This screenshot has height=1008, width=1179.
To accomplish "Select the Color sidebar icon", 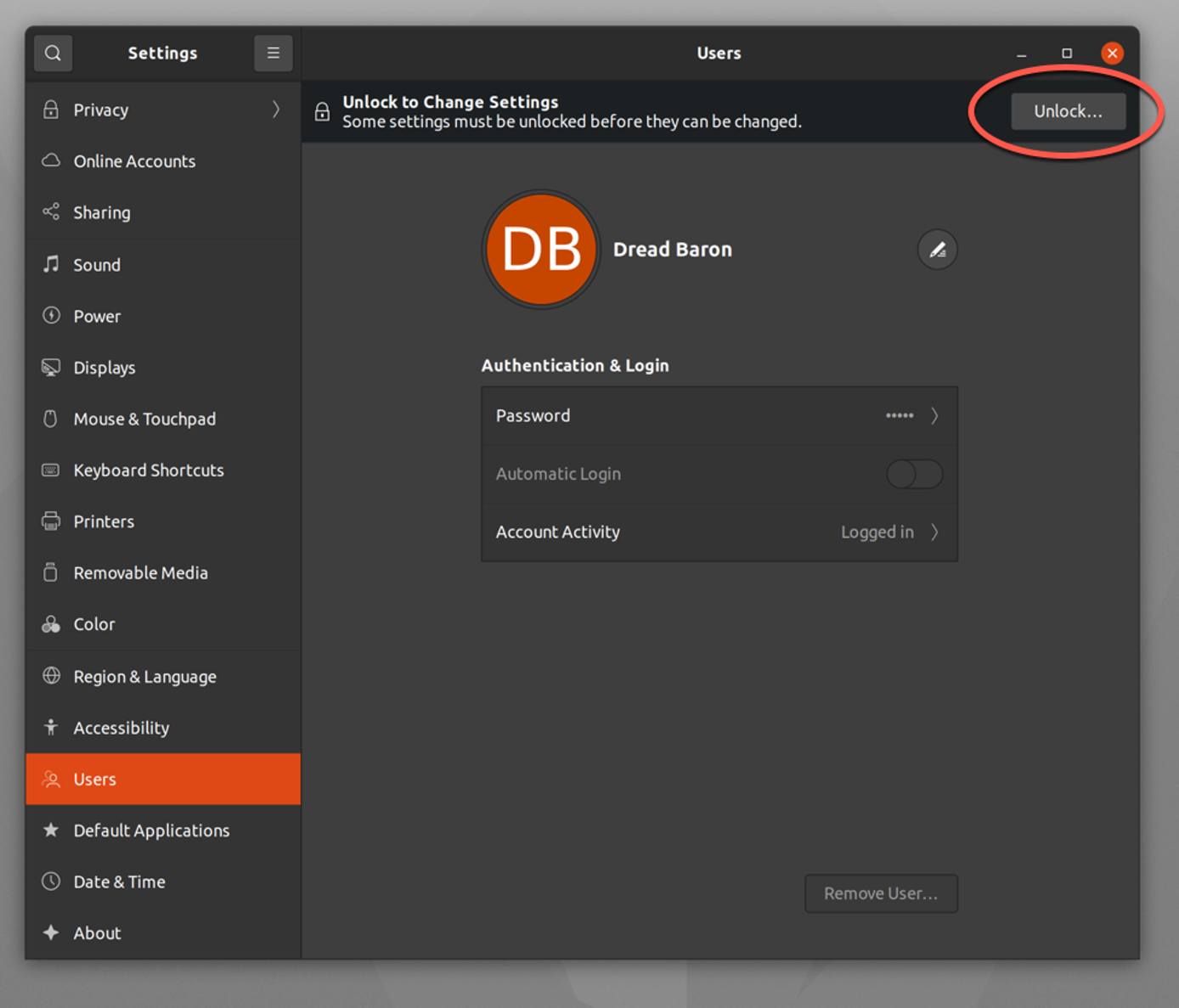I will [x=51, y=623].
